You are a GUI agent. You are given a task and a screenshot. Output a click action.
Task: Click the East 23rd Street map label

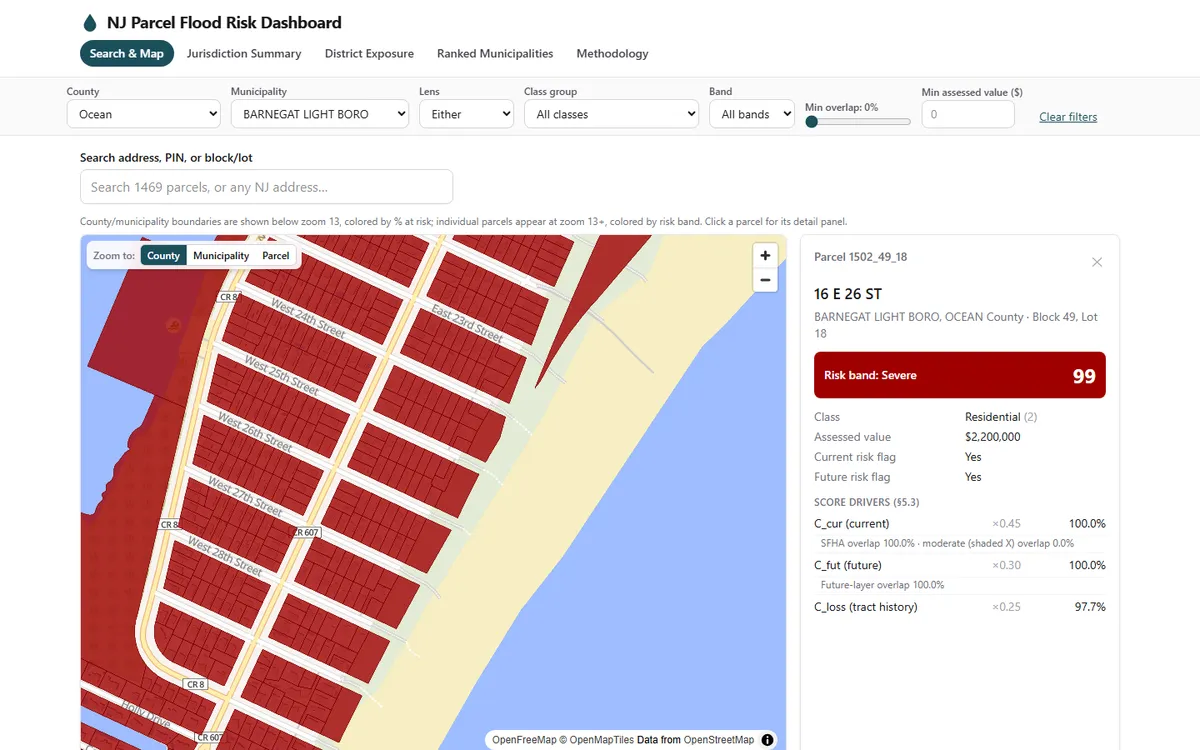coord(467,324)
